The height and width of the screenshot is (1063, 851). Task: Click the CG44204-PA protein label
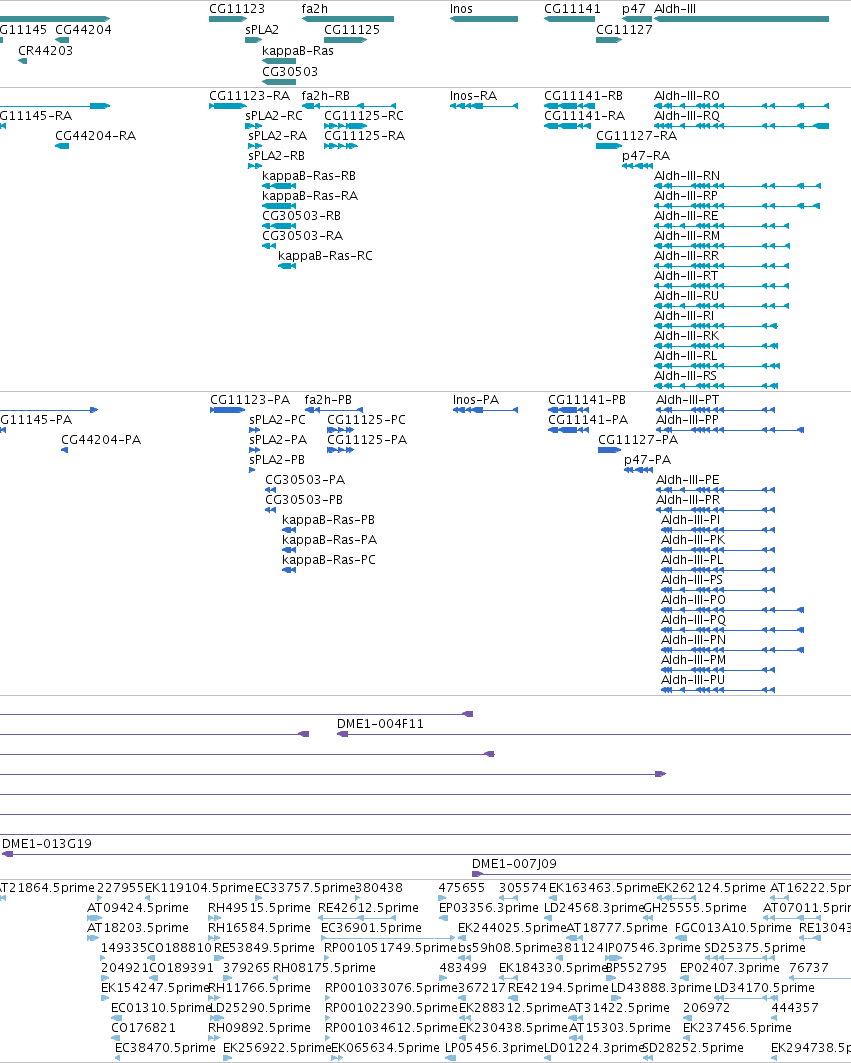101,440
